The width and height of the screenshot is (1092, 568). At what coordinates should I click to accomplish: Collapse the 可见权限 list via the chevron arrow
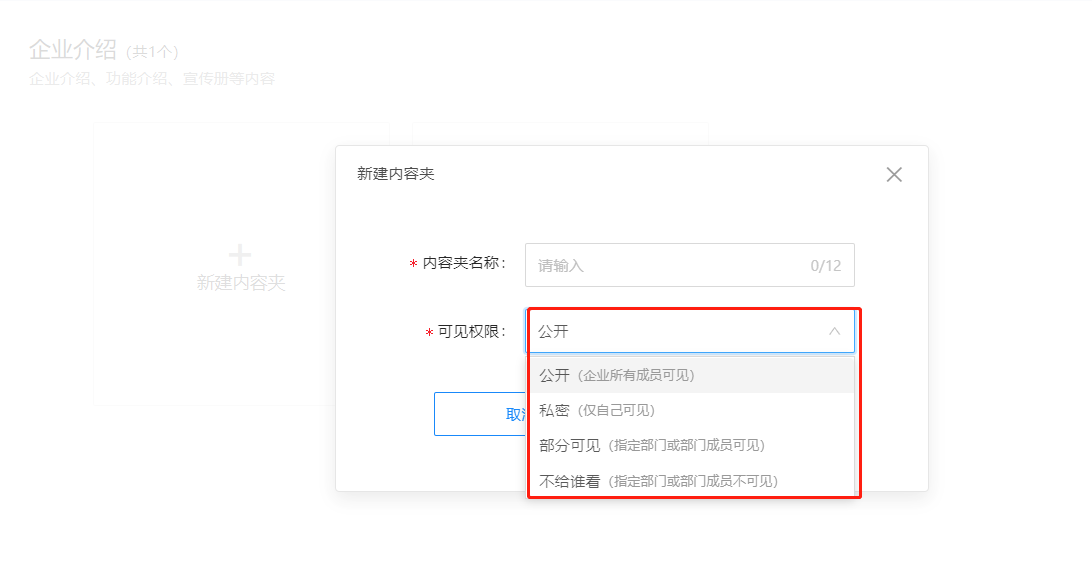pos(834,331)
